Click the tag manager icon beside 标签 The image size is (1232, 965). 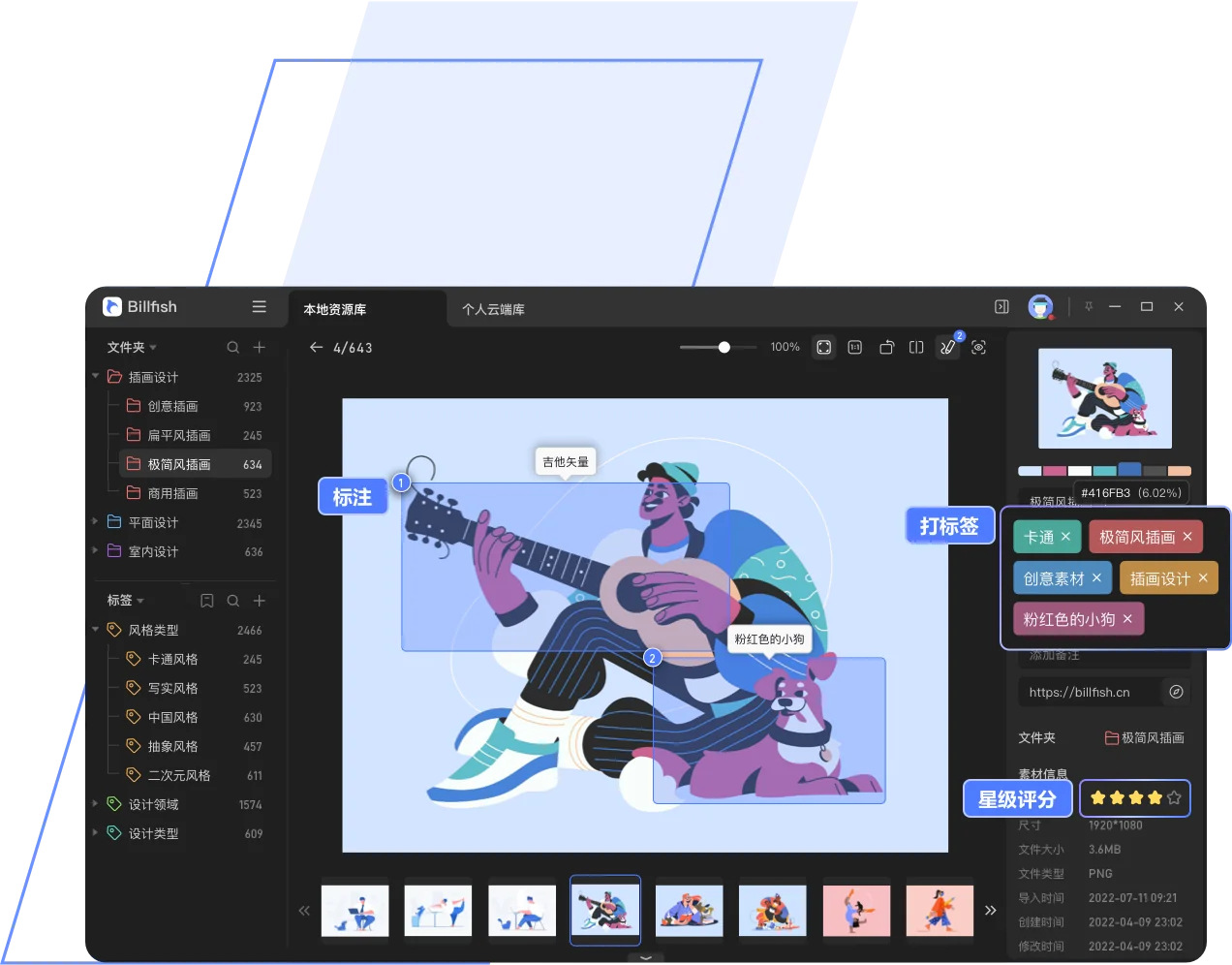[207, 601]
